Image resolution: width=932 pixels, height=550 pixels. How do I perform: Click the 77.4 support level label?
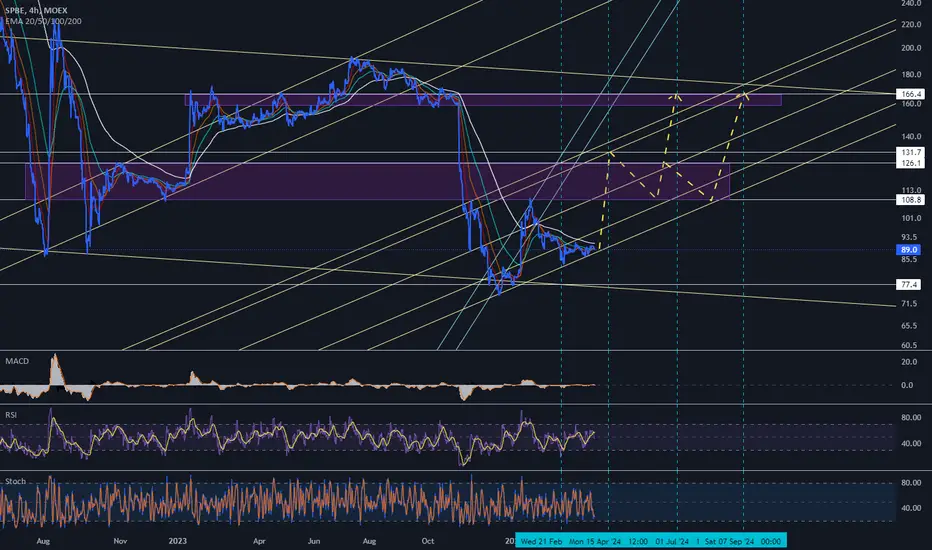[909, 285]
